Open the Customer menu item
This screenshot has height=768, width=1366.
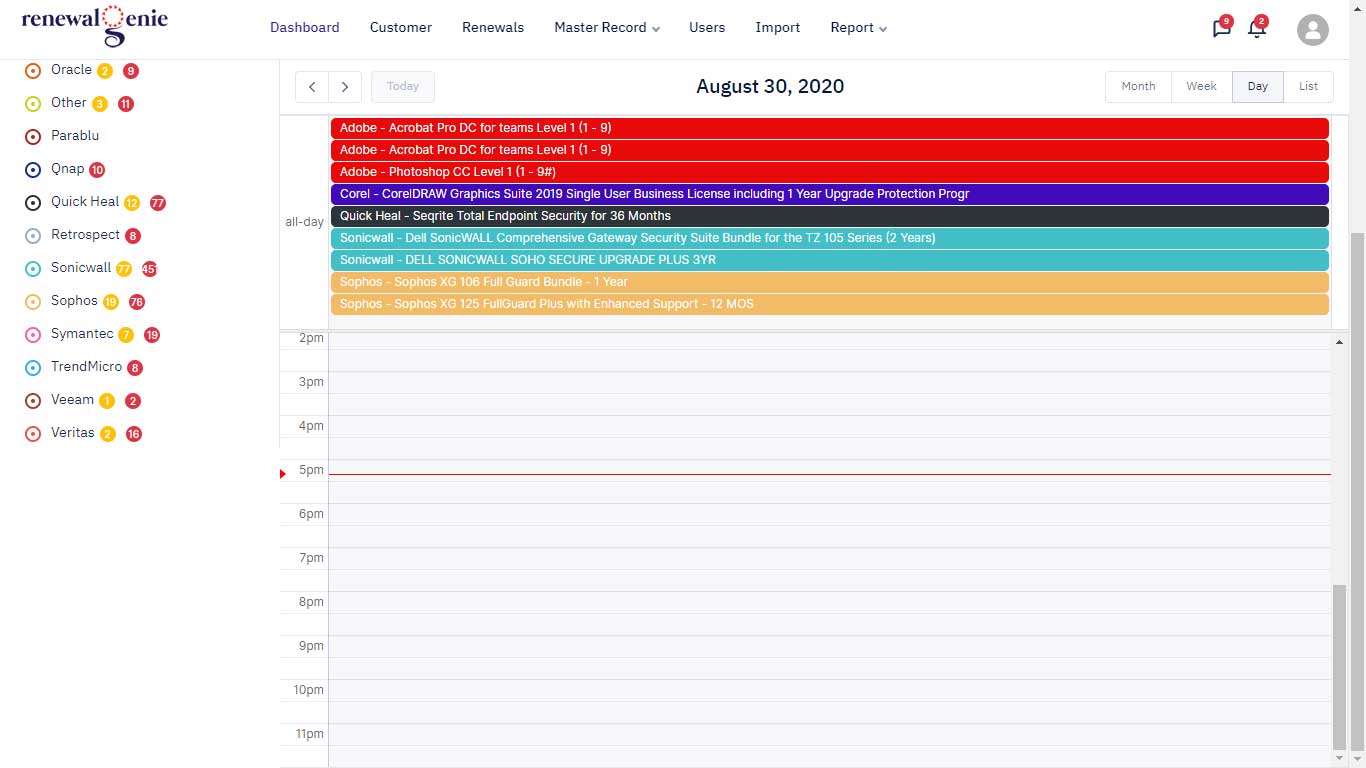point(400,28)
